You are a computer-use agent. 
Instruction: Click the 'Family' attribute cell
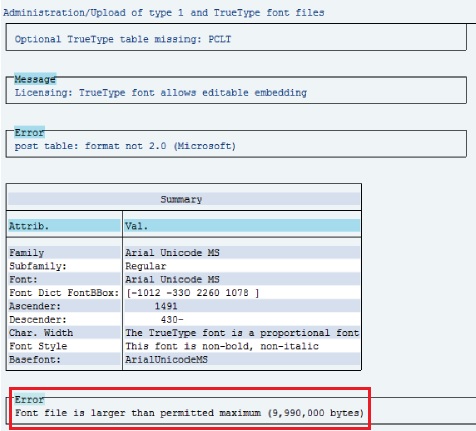[64, 253]
